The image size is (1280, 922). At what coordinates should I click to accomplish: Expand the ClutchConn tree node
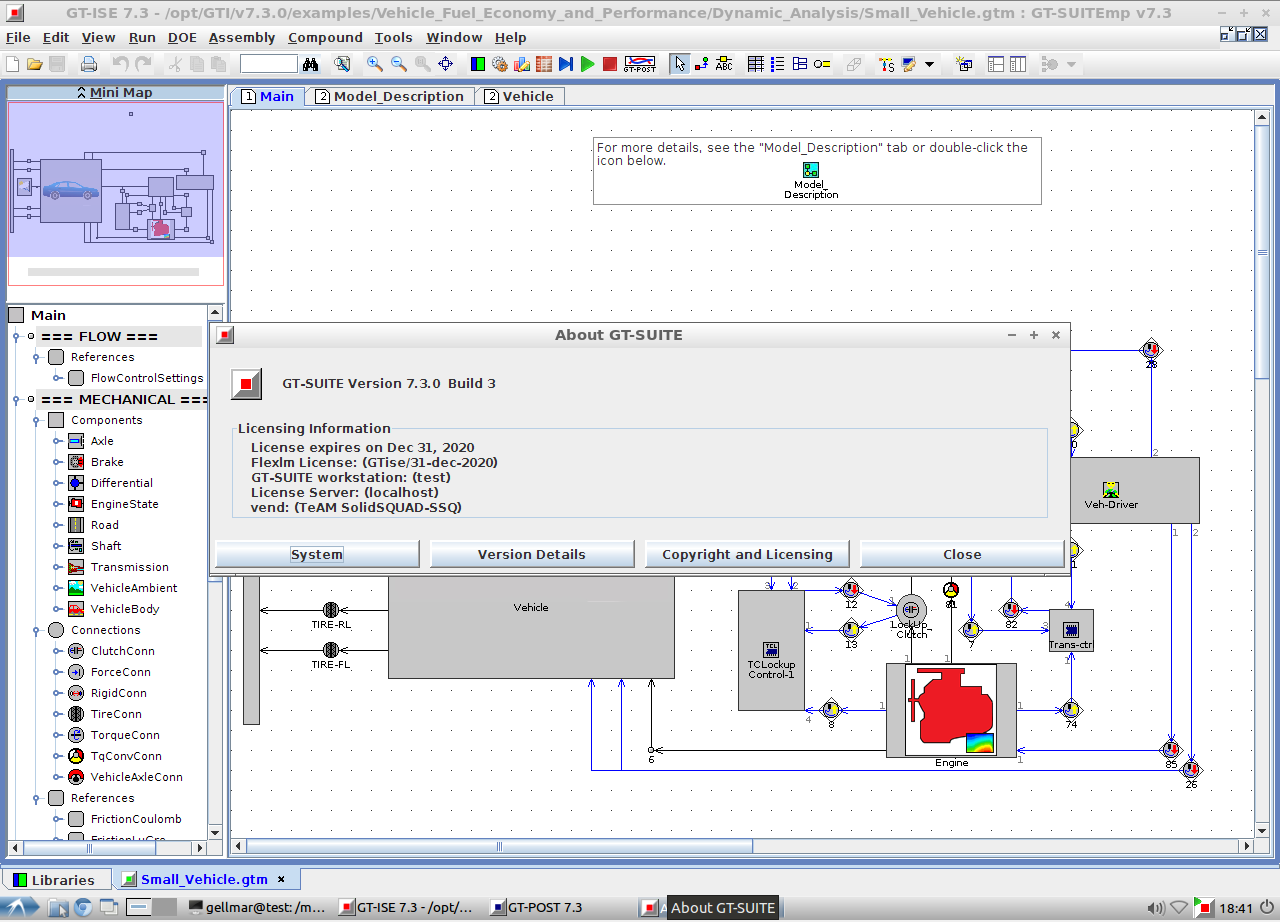tap(57, 651)
